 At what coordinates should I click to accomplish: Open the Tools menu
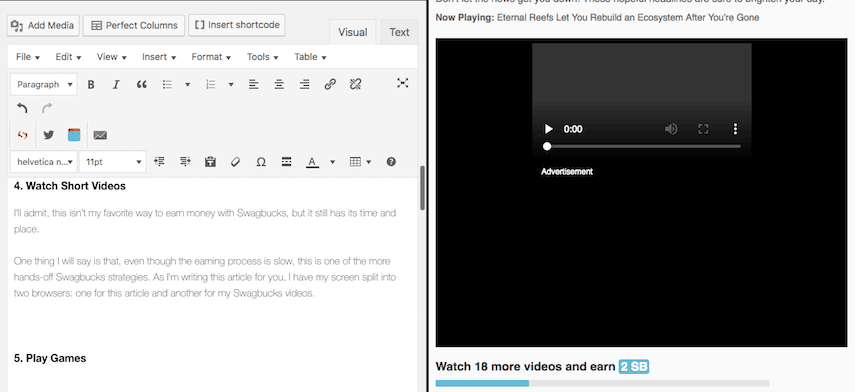[262, 57]
